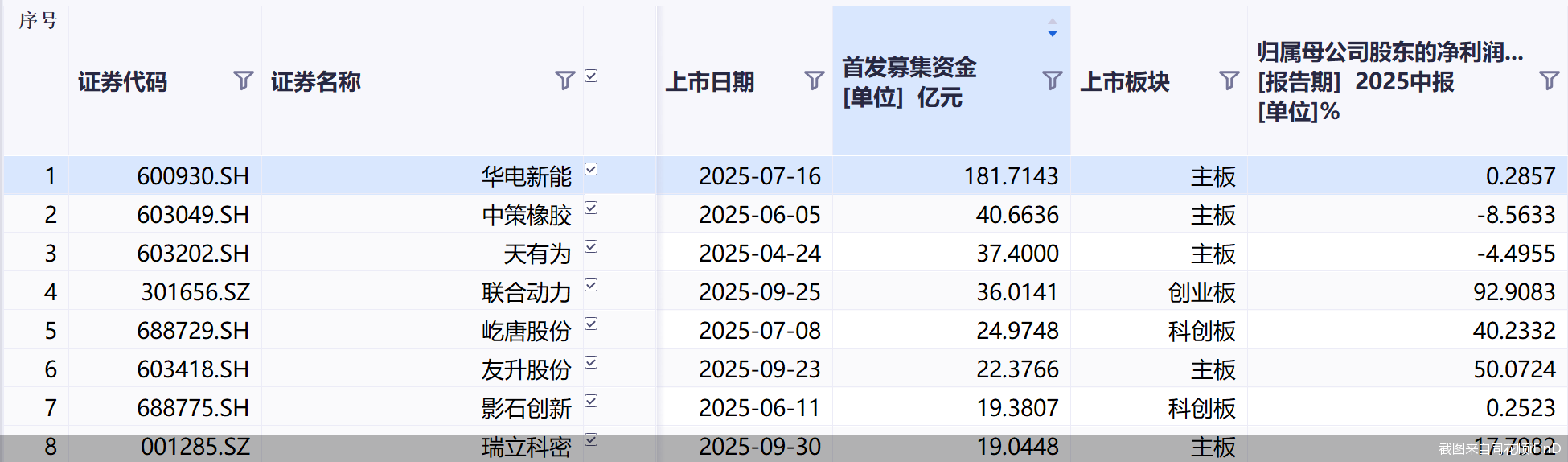Open stock code 600930.SH
This screenshot has width=1568, height=462.
point(193,176)
